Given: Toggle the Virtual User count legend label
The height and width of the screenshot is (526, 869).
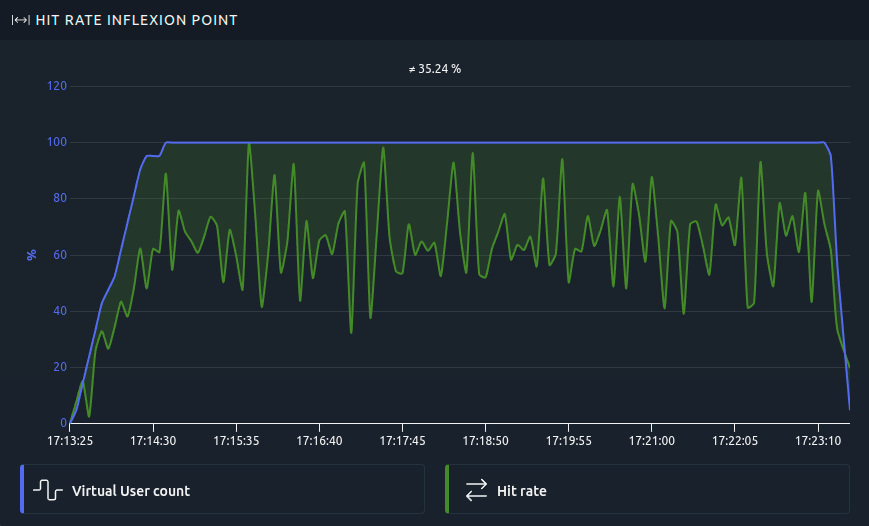Looking at the screenshot, I should pos(131,491).
